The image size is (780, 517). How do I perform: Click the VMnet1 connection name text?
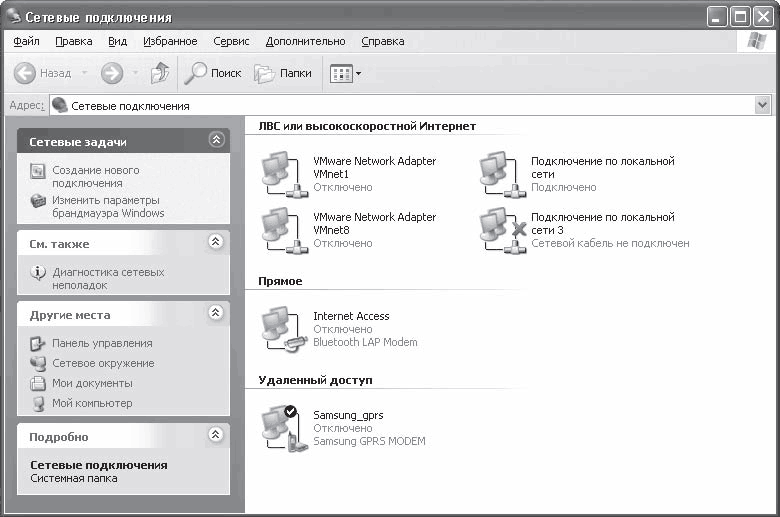pyautogui.click(x=375, y=168)
